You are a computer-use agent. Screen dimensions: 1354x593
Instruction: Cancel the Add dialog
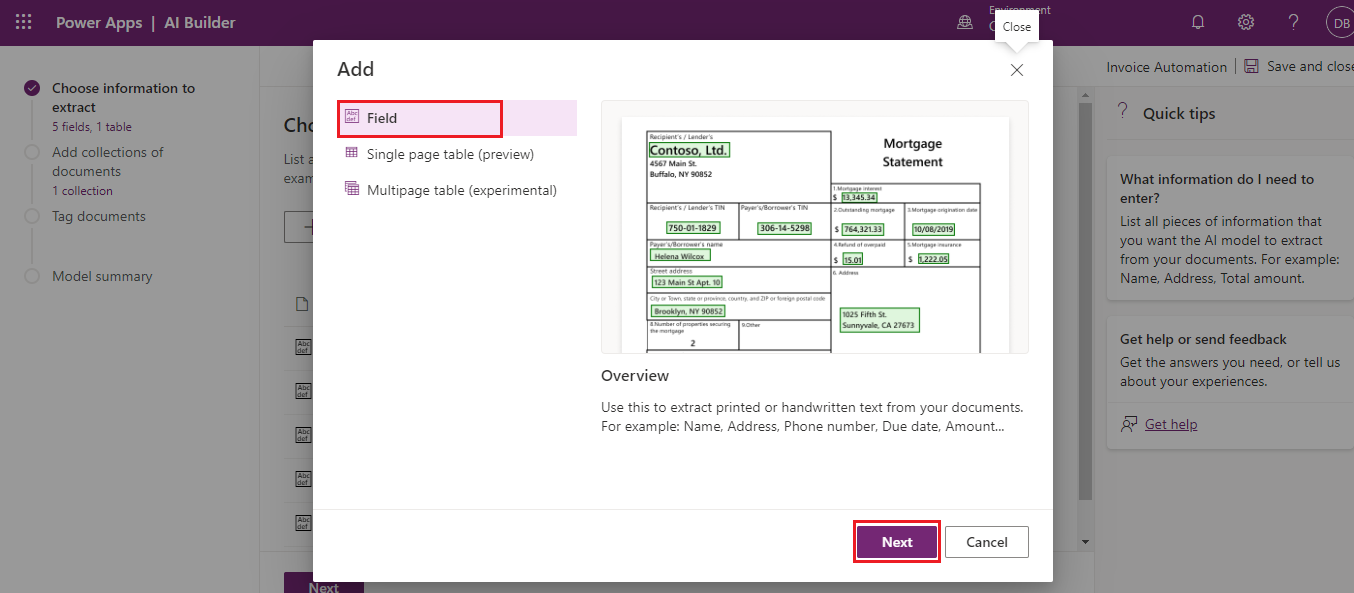coord(987,542)
